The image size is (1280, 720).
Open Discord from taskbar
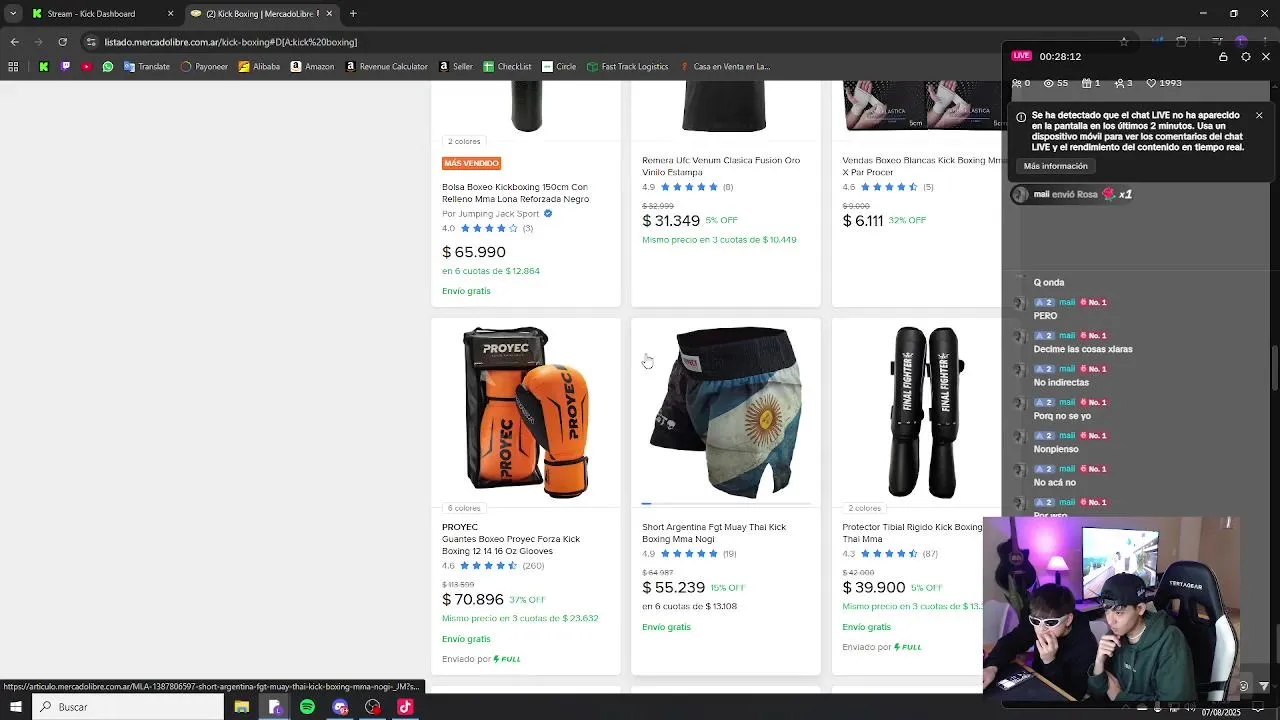tap(340, 707)
